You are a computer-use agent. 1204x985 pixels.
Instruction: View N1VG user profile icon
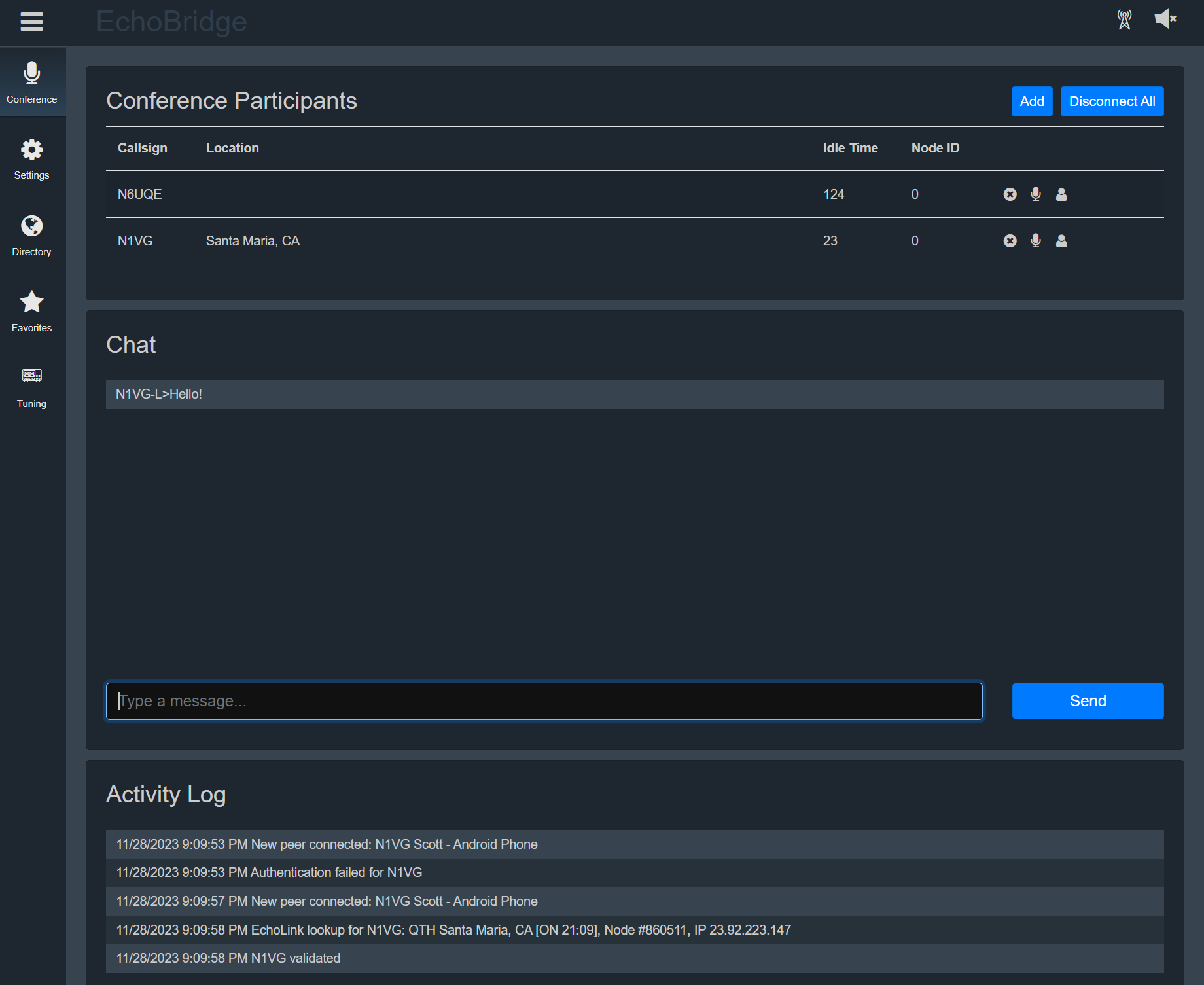(1061, 241)
